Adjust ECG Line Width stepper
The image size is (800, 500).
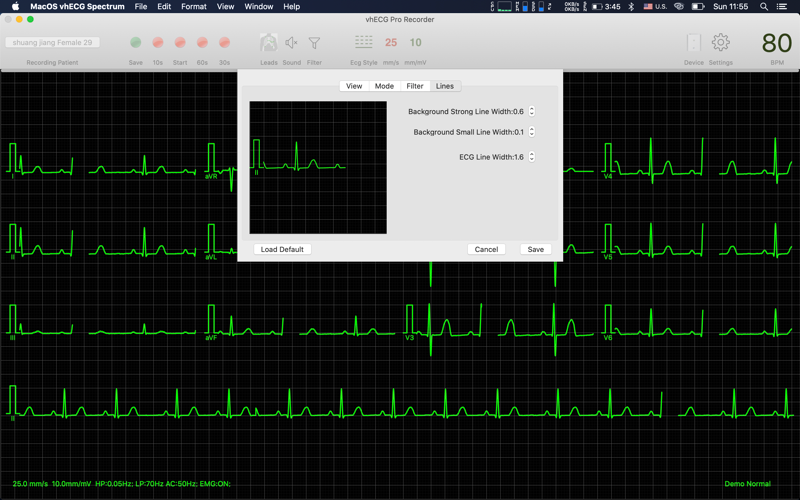pyautogui.click(x=532, y=157)
